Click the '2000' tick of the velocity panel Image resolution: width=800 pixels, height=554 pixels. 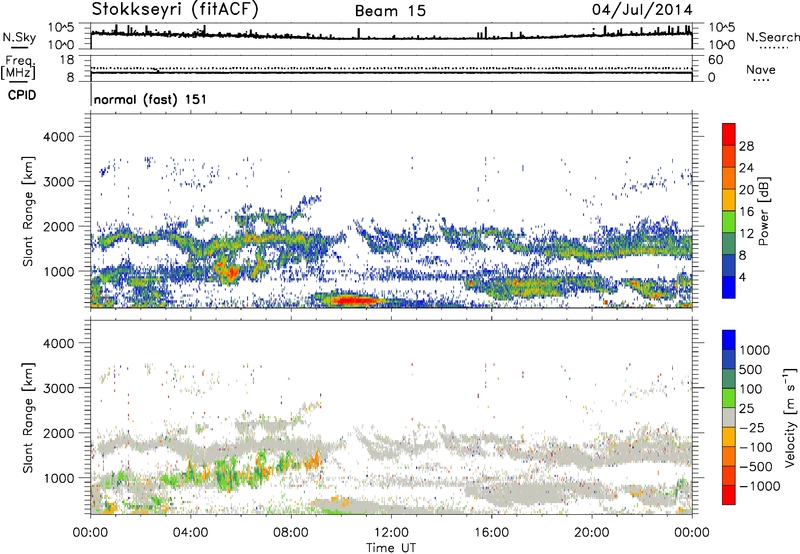click(x=58, y=433)
